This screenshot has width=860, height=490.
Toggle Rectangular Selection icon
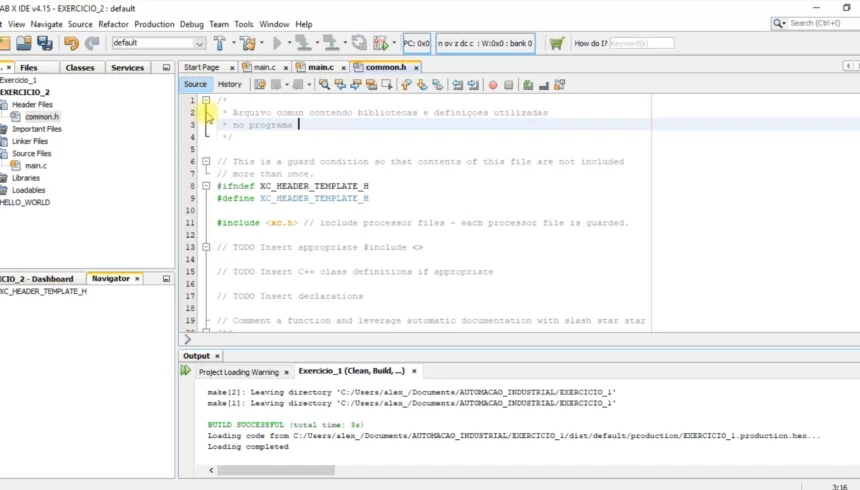point(387,85)
